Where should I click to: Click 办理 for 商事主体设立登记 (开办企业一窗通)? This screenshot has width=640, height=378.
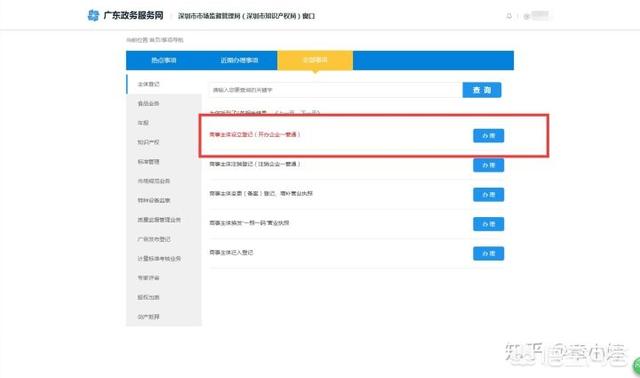(x=489, y=136)
